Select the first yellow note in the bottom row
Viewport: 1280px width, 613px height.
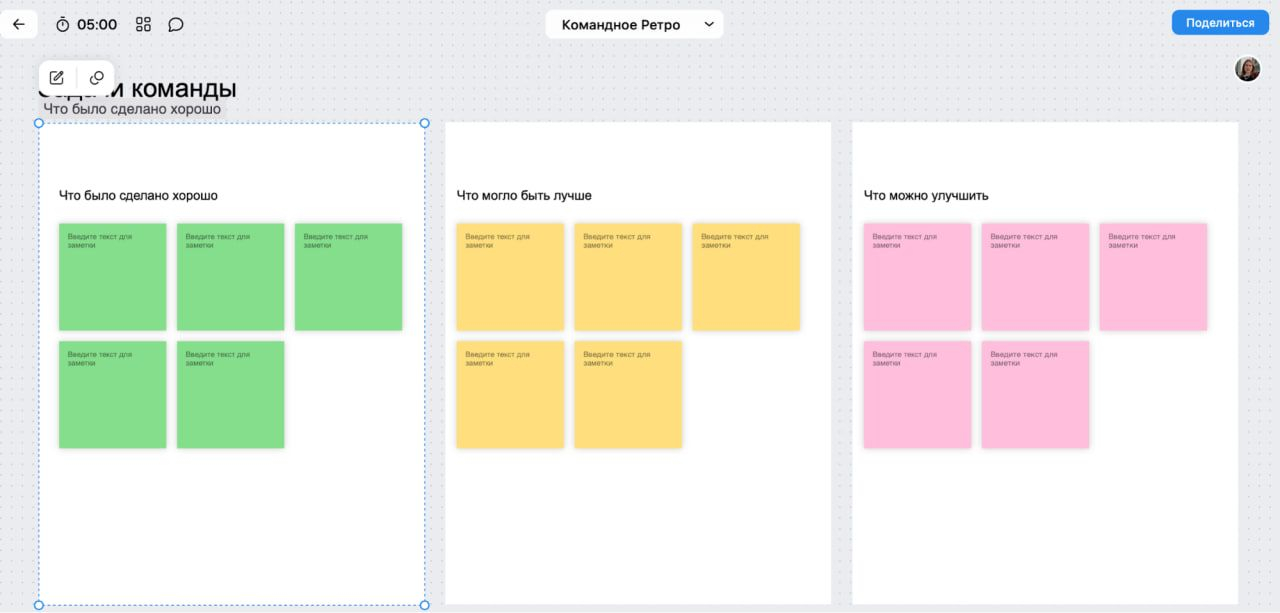pyautogui.click(x=510, y=395)
